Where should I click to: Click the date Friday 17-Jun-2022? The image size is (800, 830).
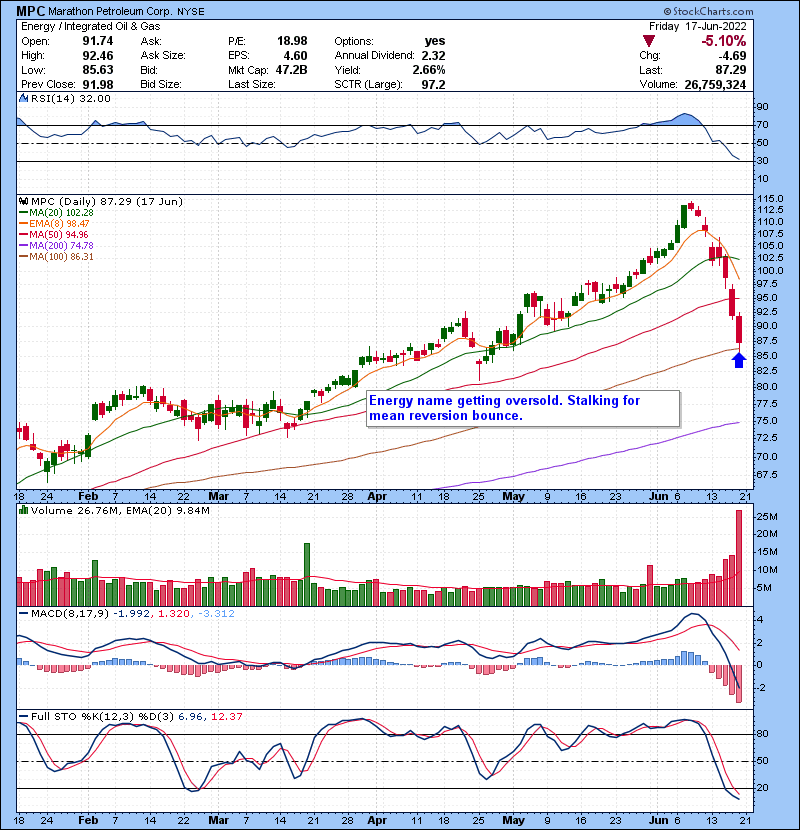698,26
